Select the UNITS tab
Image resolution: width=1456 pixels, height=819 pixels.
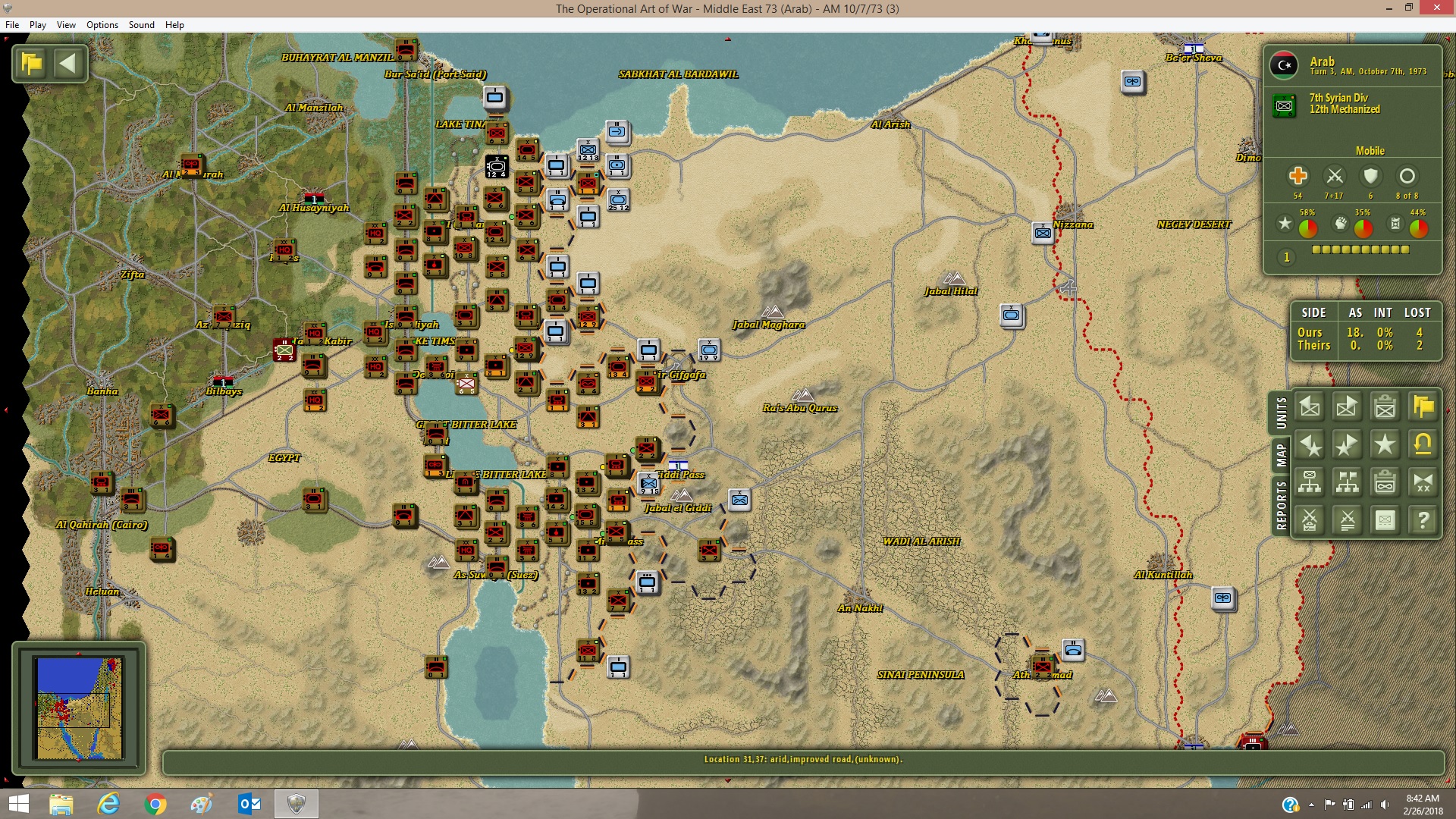pyautogui.click(x=1281, y=413)
